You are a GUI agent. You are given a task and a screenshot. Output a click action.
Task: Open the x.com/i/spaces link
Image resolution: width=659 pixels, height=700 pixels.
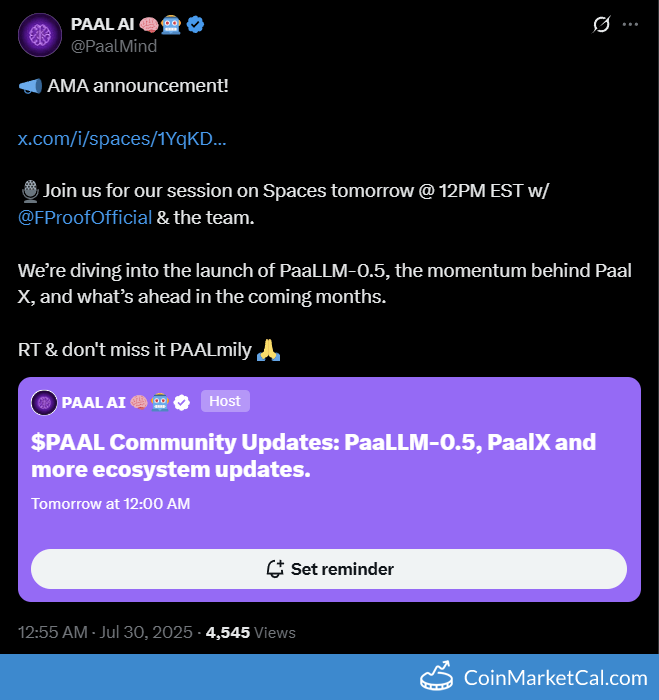tap(122, 138)
